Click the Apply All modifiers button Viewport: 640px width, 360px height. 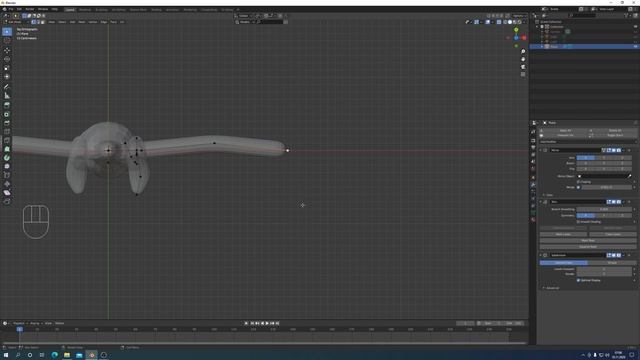565,131
